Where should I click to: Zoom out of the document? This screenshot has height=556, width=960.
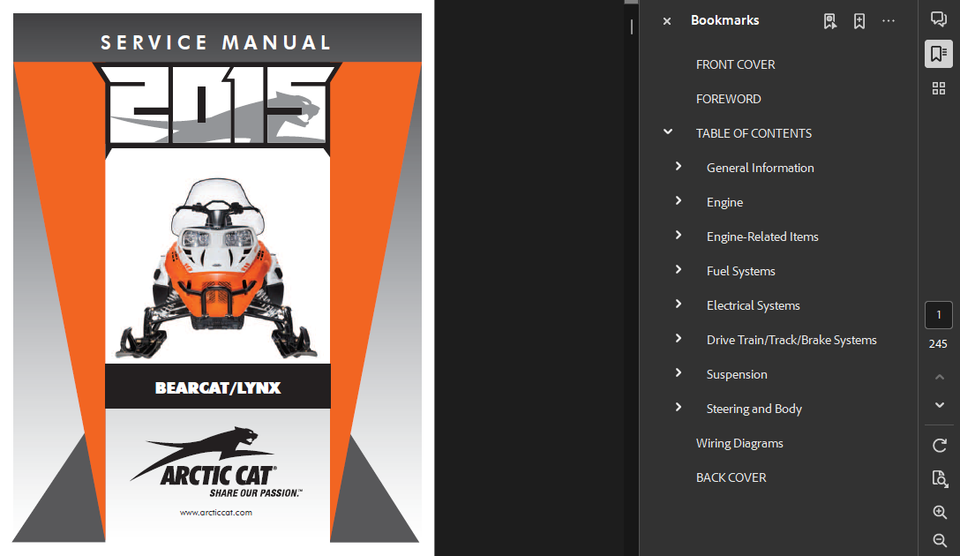click(940, 540)
